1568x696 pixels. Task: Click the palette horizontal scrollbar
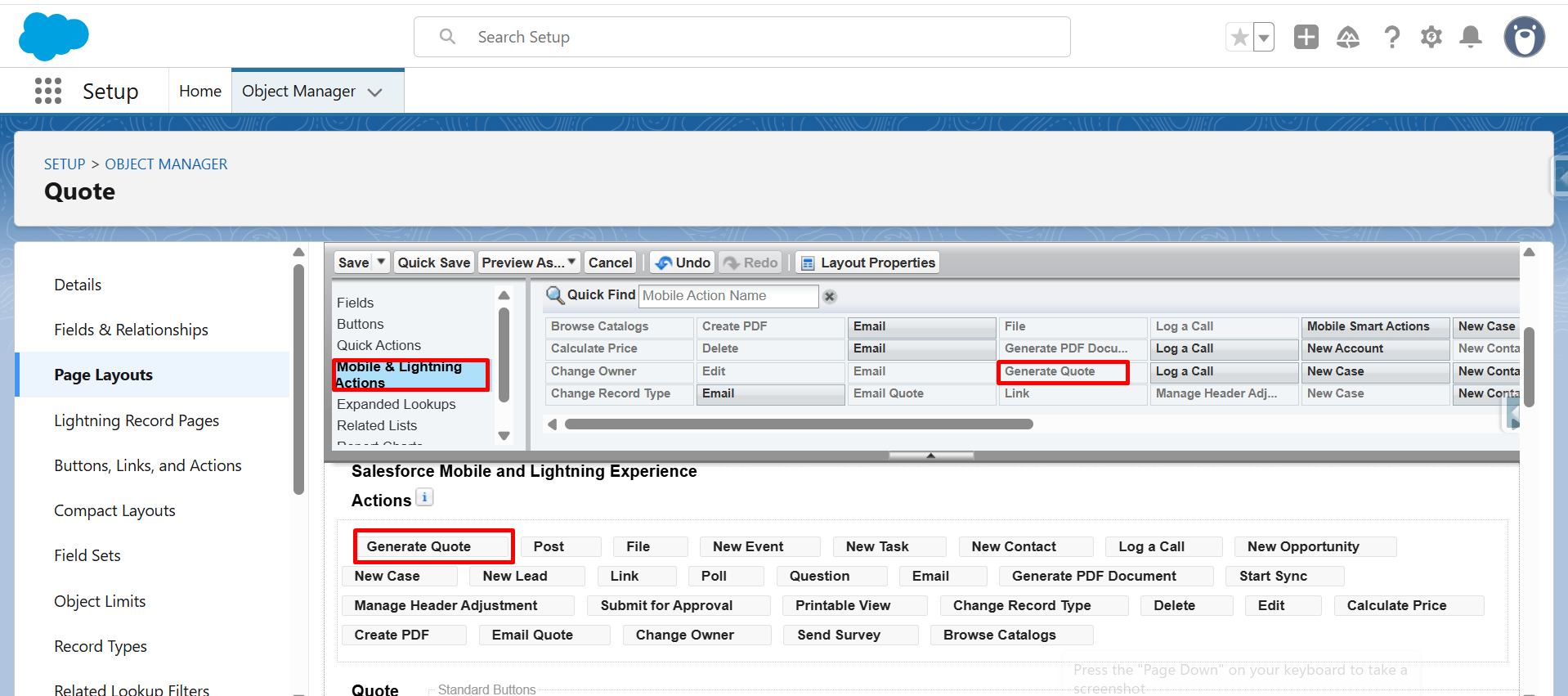(798, 424)
